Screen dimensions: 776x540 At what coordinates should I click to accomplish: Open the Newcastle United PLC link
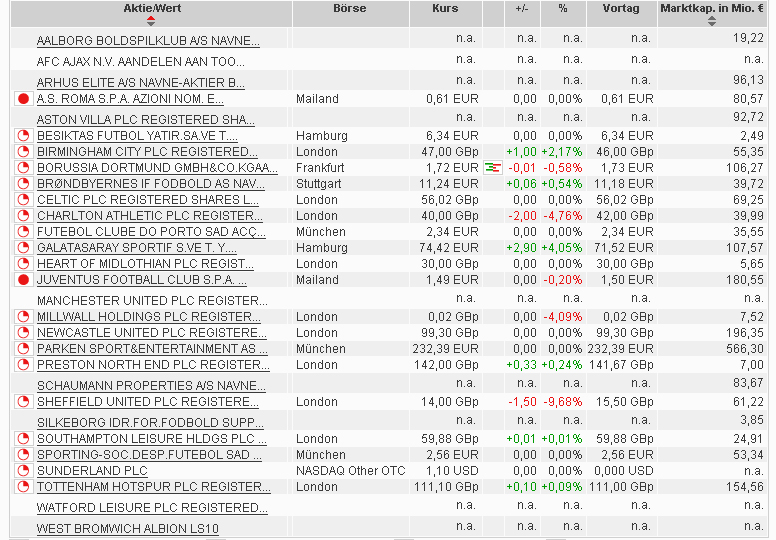[x=151, y=332]
